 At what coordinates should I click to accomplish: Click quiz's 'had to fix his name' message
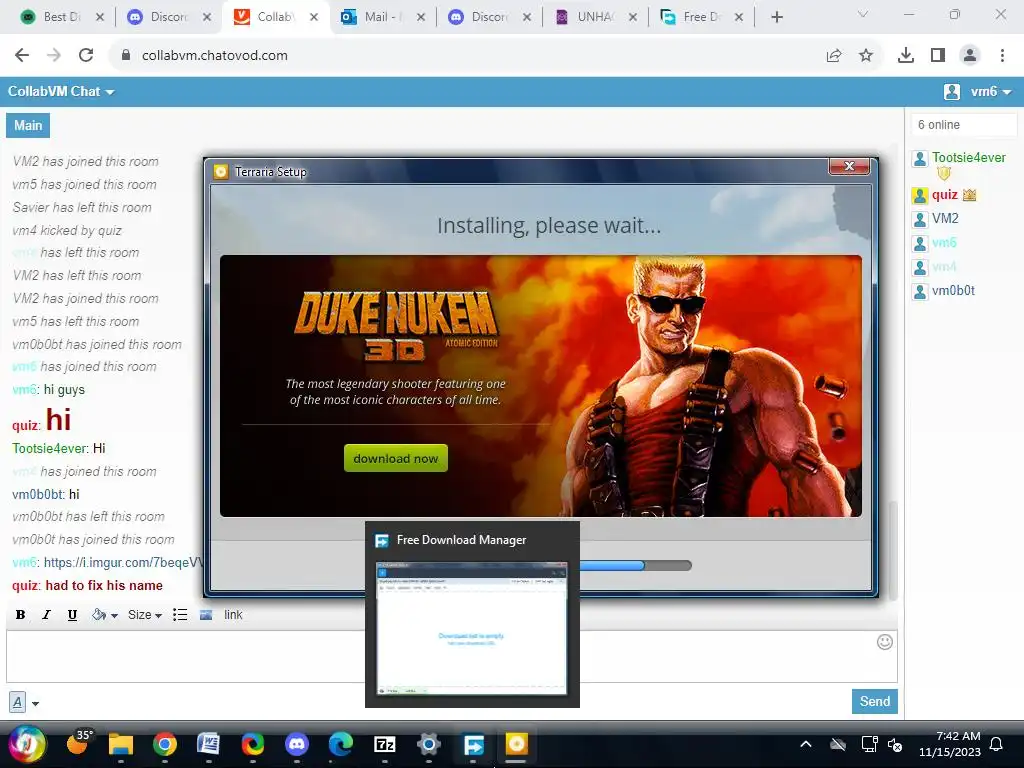click(x=104, y=585)
